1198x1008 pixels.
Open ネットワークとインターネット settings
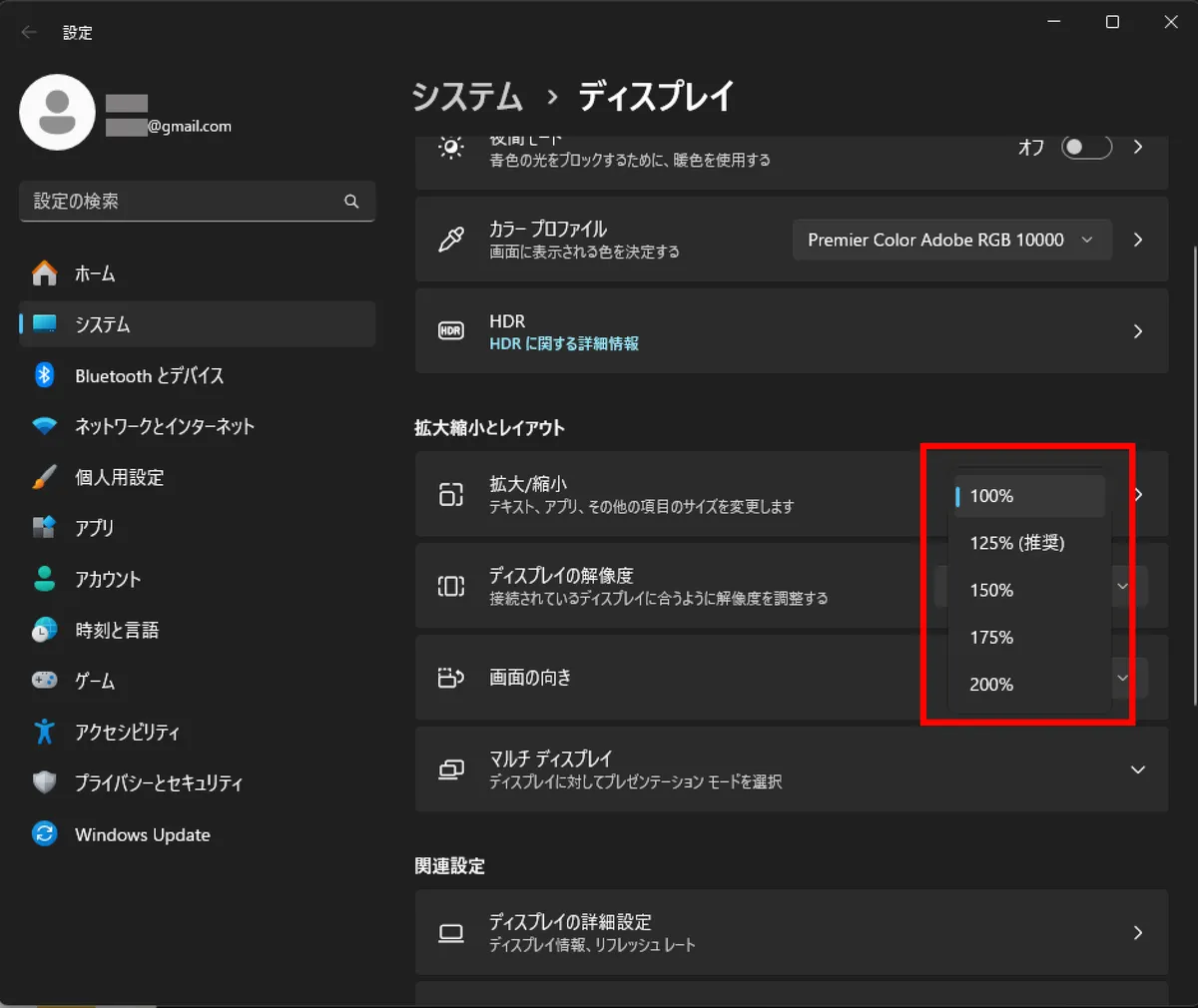(197, 426)
